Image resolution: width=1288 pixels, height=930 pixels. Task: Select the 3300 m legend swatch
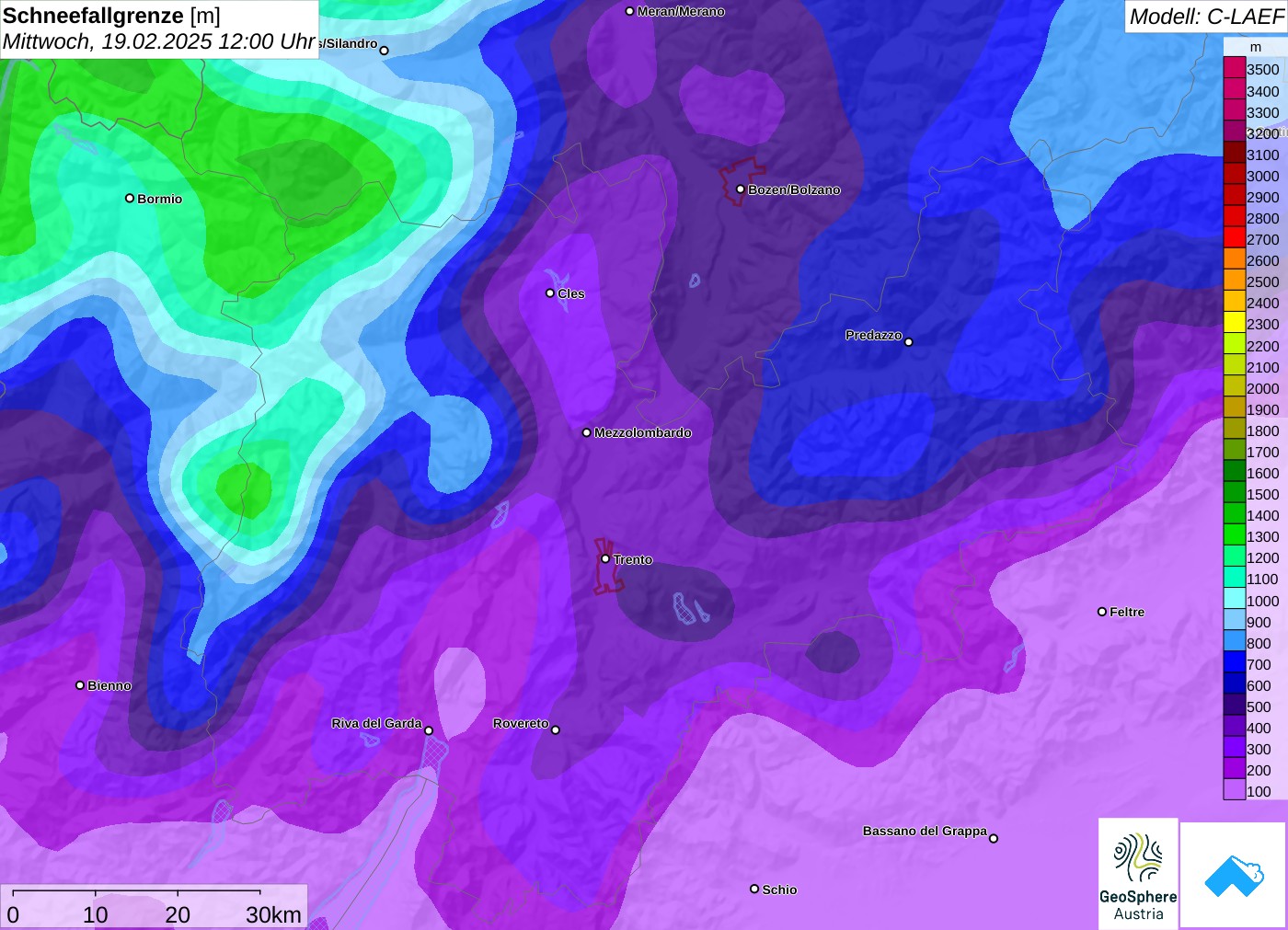coord(1235,111)
